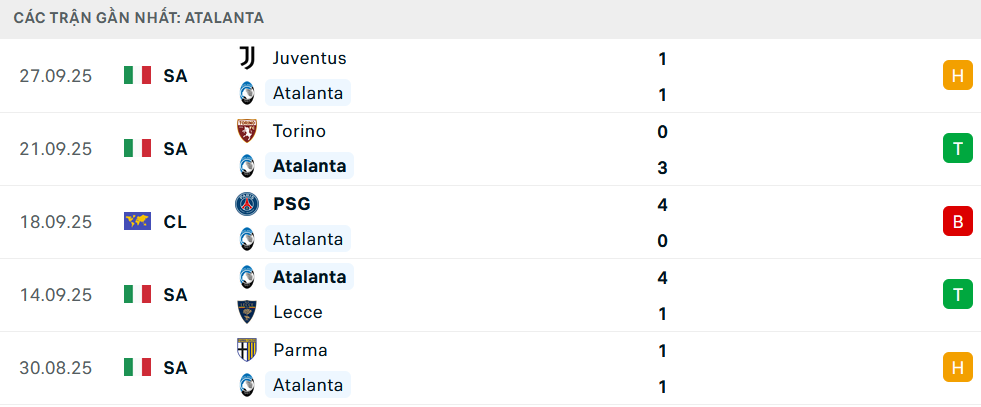The width and height of the screenshot is (981, 407).
Task: Click the red B result badge
Action: click(957, 221)
